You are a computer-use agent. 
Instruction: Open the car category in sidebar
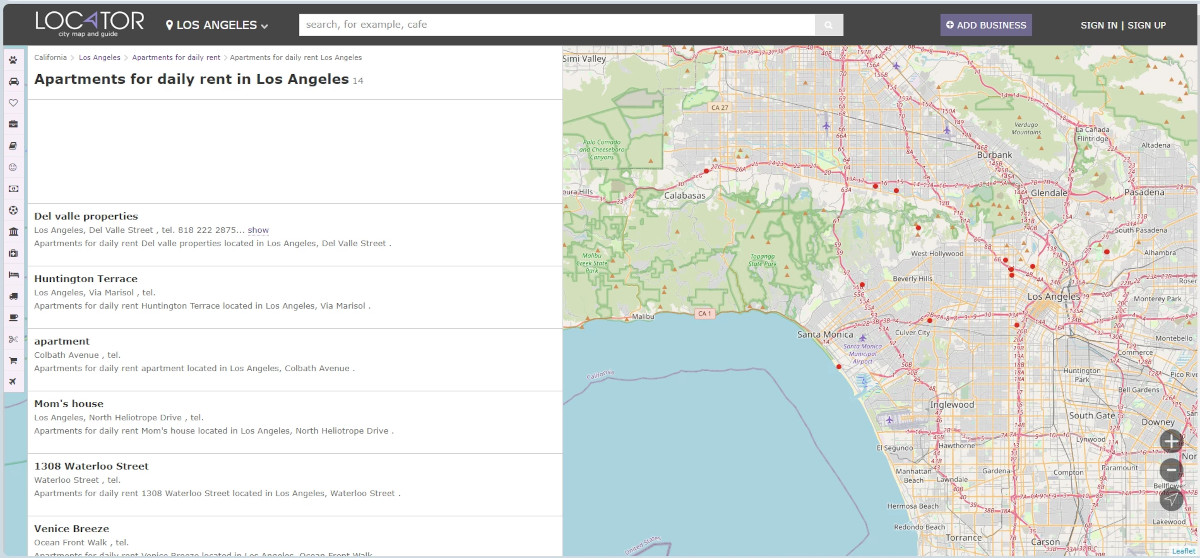point(13,81)
